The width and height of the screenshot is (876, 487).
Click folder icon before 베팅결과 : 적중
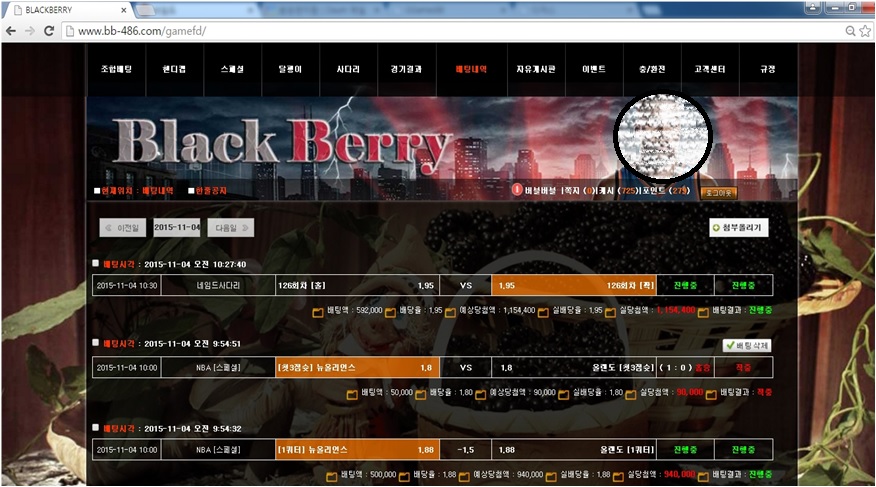pyautogui.click(x=711, y=395)
